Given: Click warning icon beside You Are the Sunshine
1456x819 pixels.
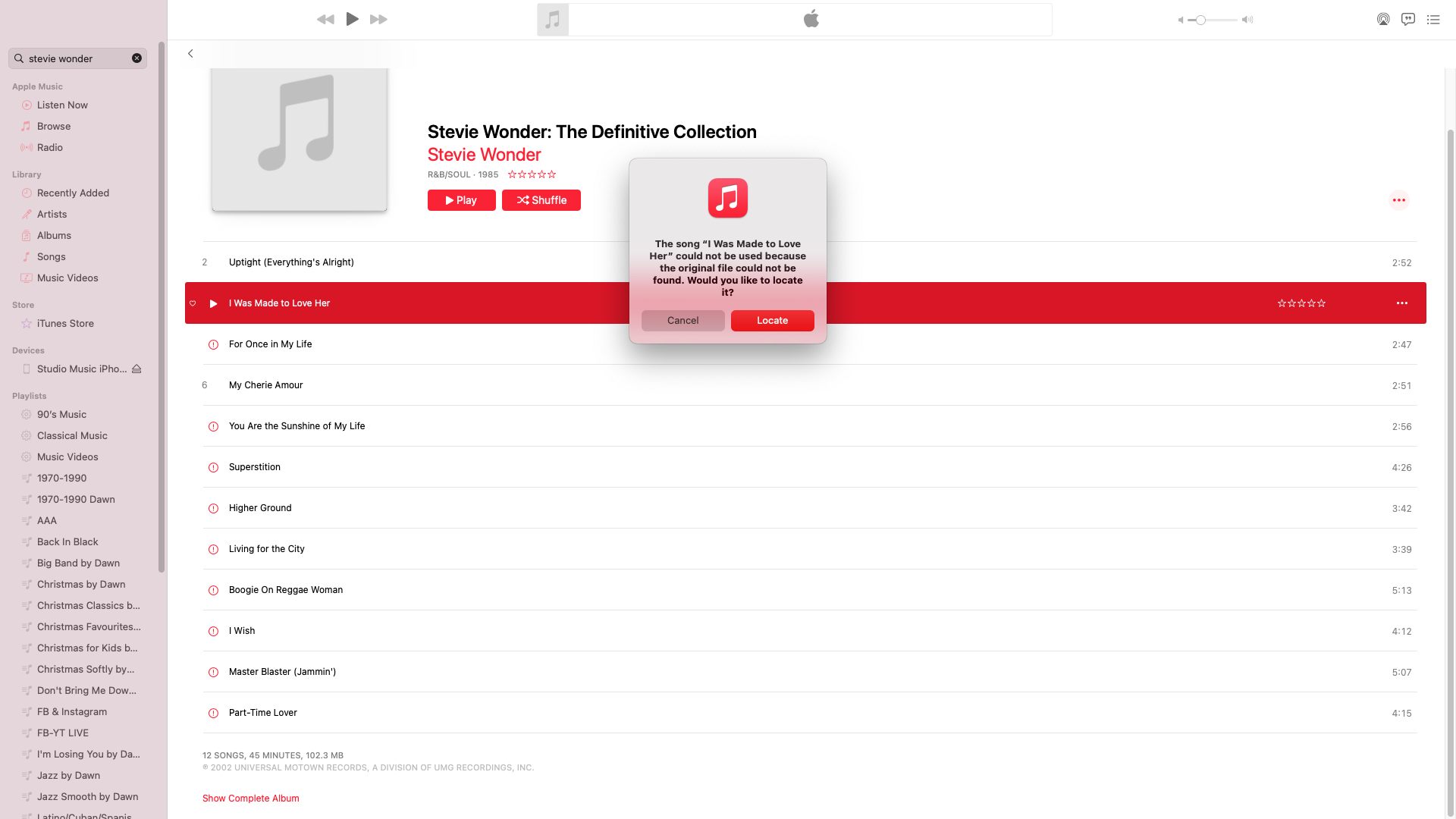Looking at the screenshot, I should [213, 427].
